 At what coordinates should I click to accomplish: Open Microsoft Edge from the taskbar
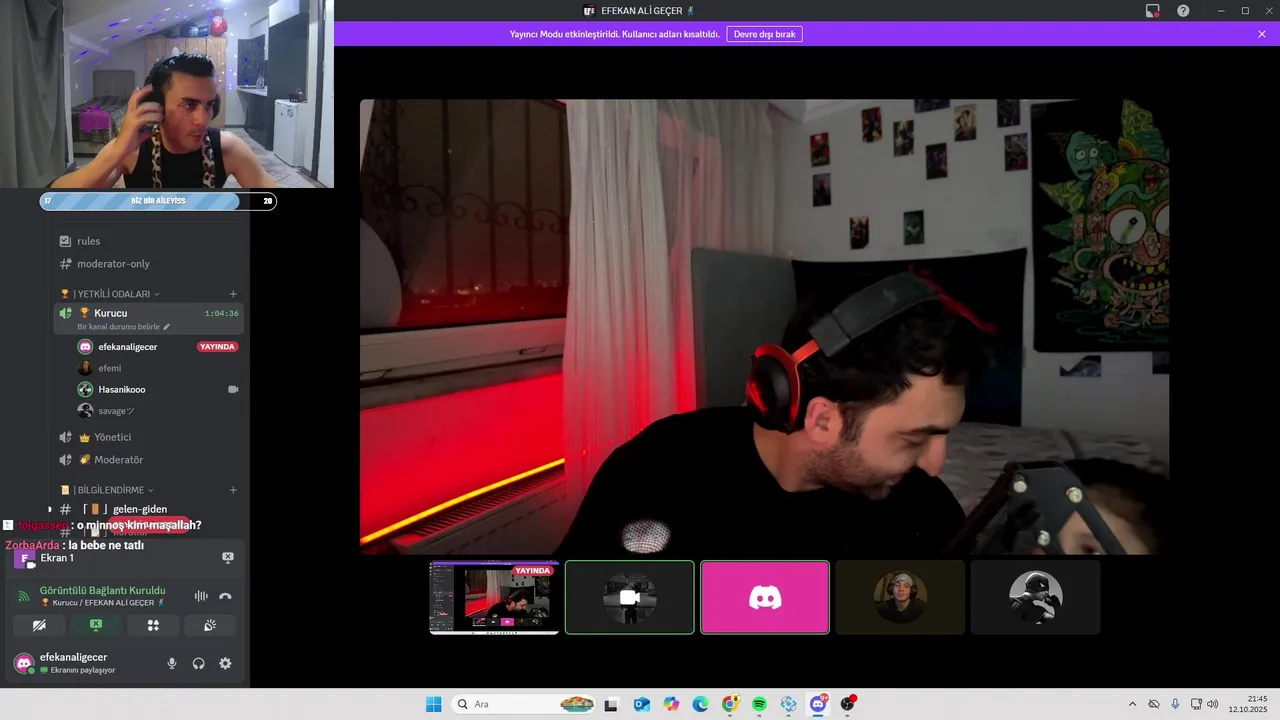(700, 704)
